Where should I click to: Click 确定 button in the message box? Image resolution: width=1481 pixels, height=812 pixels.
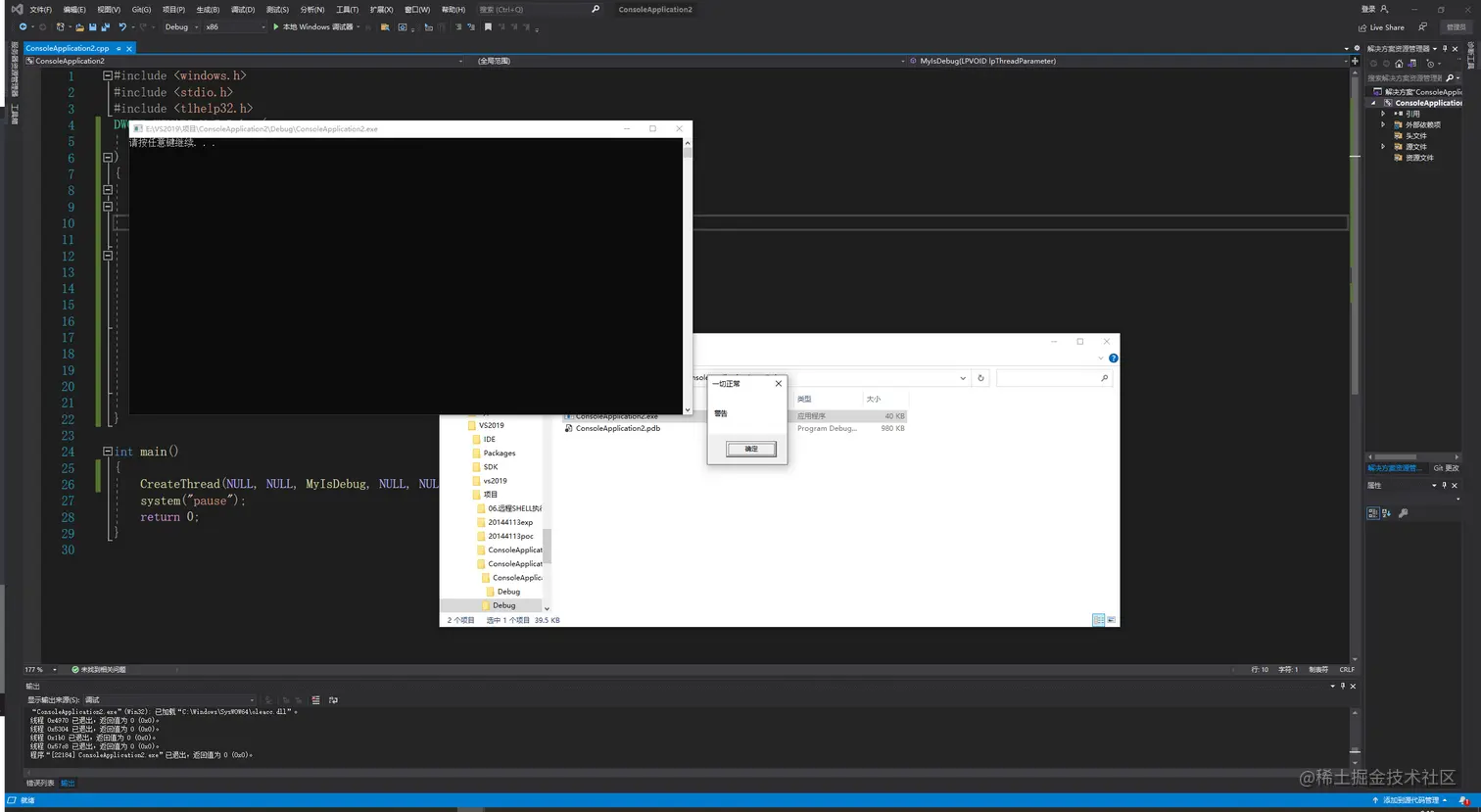click(x=751, y=449)
